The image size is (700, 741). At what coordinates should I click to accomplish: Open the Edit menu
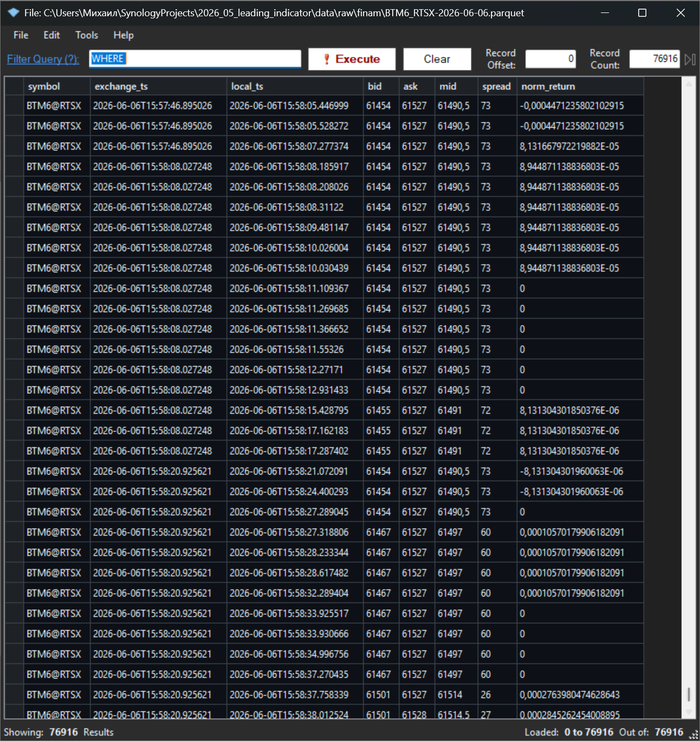pos(52,35)
